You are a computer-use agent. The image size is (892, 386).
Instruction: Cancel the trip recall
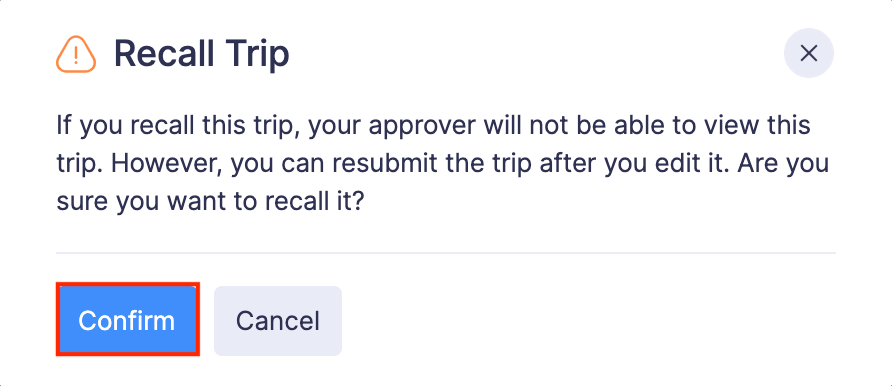coord(278,321)
